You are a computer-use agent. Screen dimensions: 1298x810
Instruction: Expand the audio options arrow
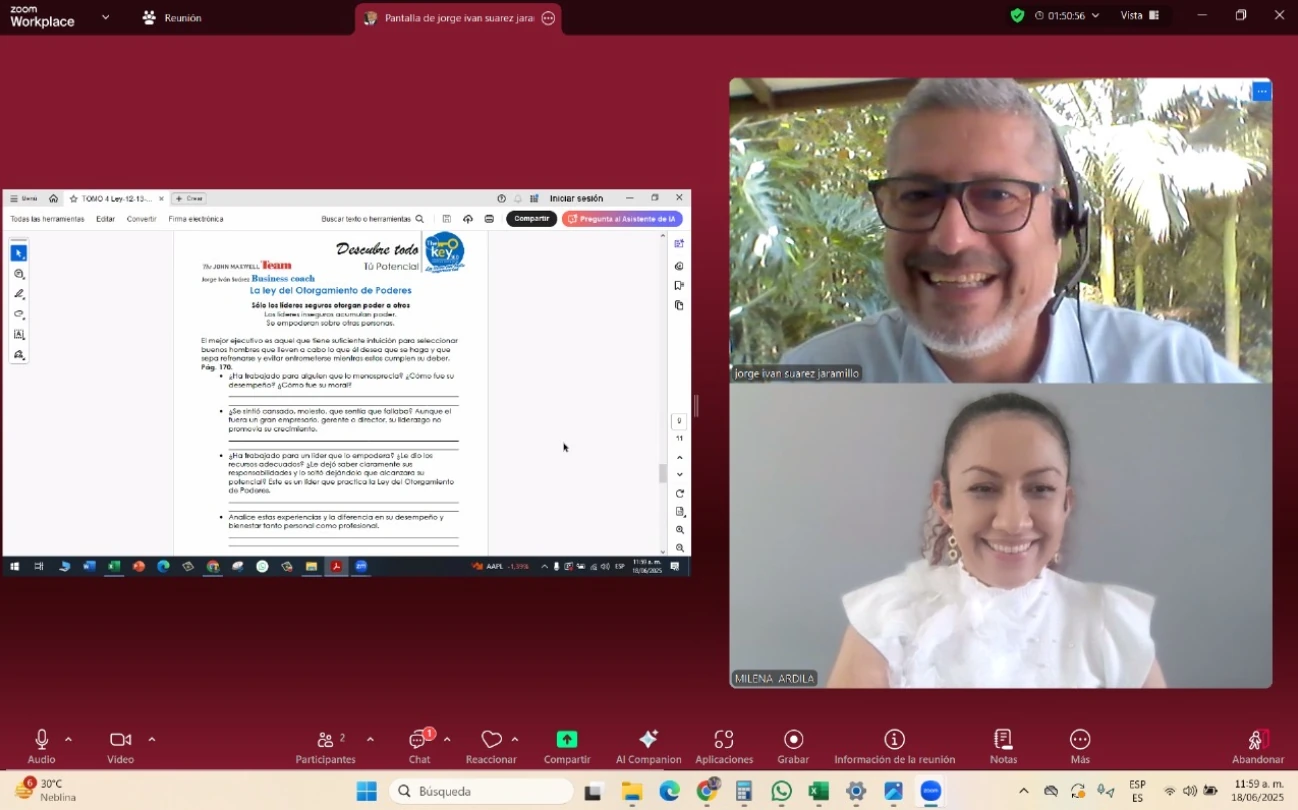point(68,740)
